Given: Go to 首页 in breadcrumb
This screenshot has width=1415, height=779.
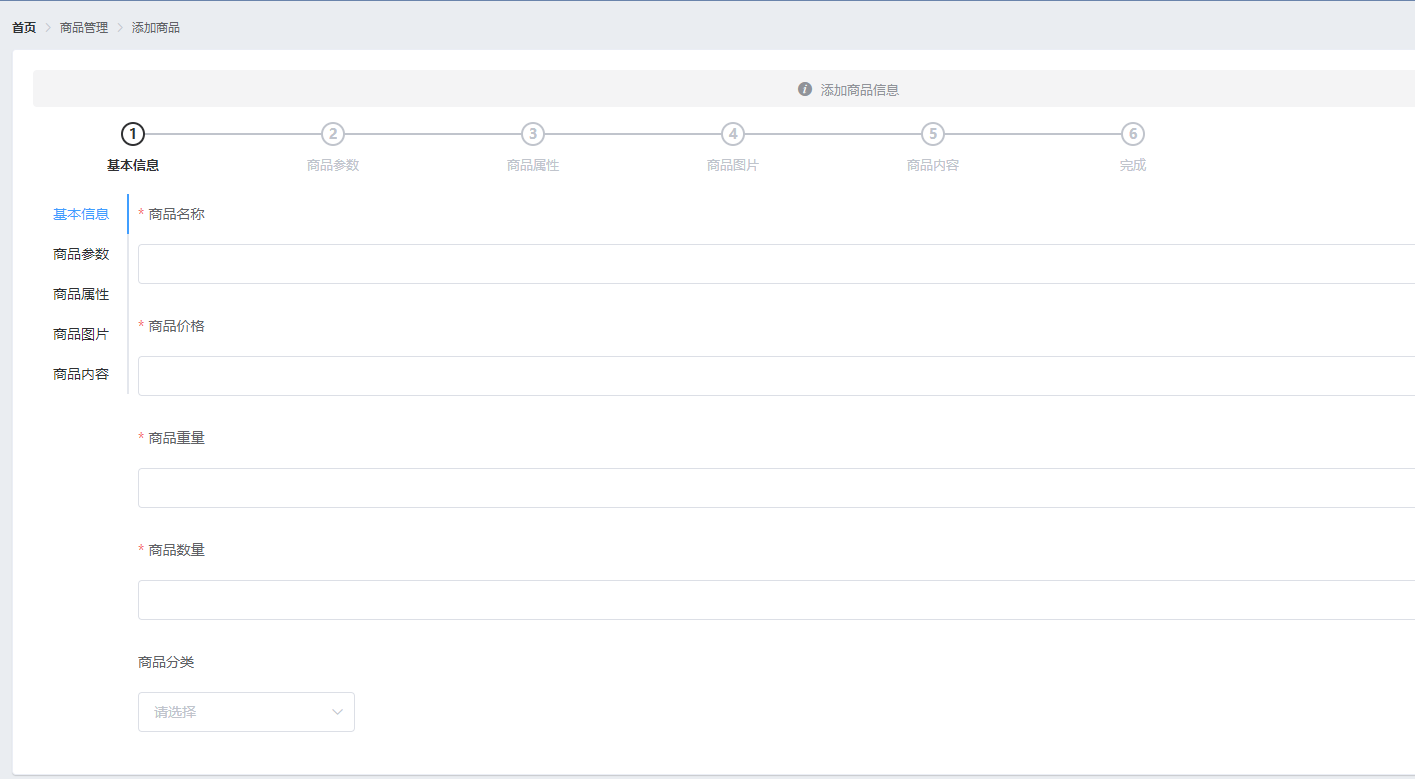Looking at the screenshot, I should pyautogui.click(x=24, y=28).
